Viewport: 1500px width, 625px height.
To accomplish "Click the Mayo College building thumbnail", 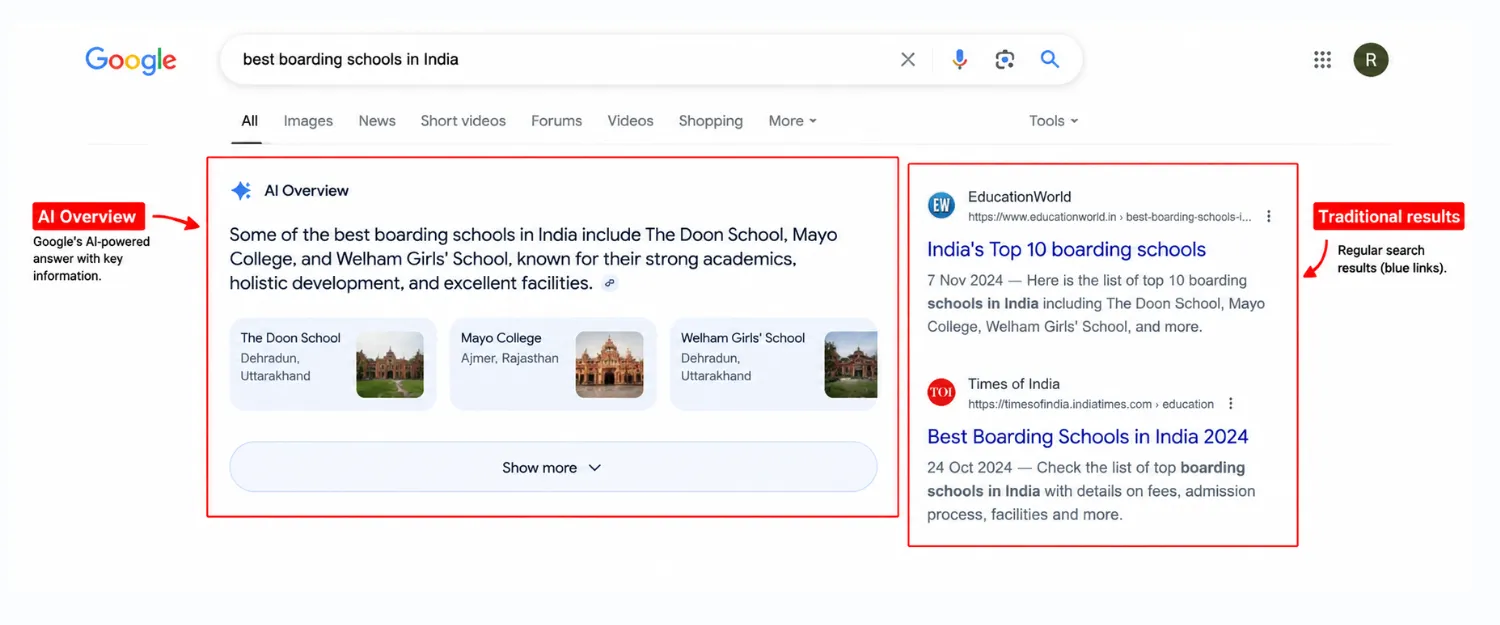I will coord(610,365).
